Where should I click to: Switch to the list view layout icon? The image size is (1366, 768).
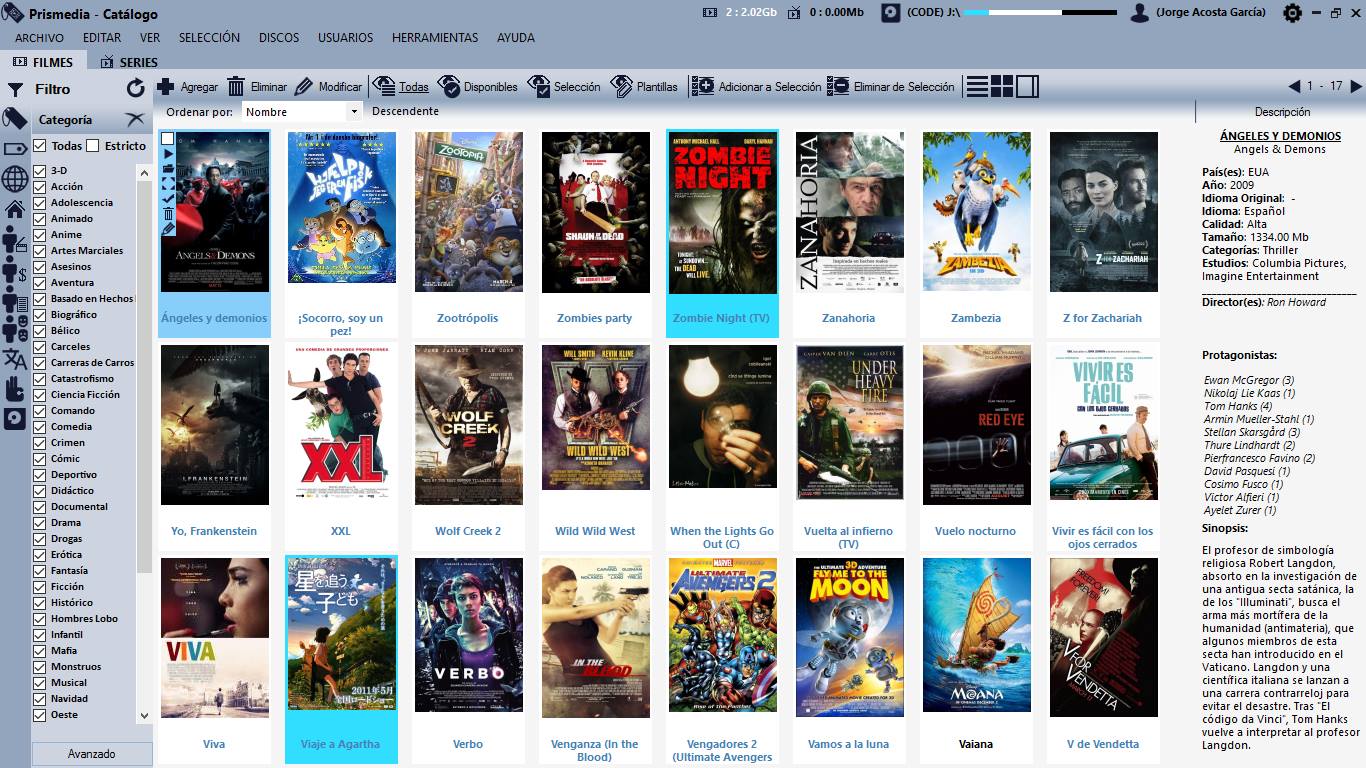pos(977,87)
